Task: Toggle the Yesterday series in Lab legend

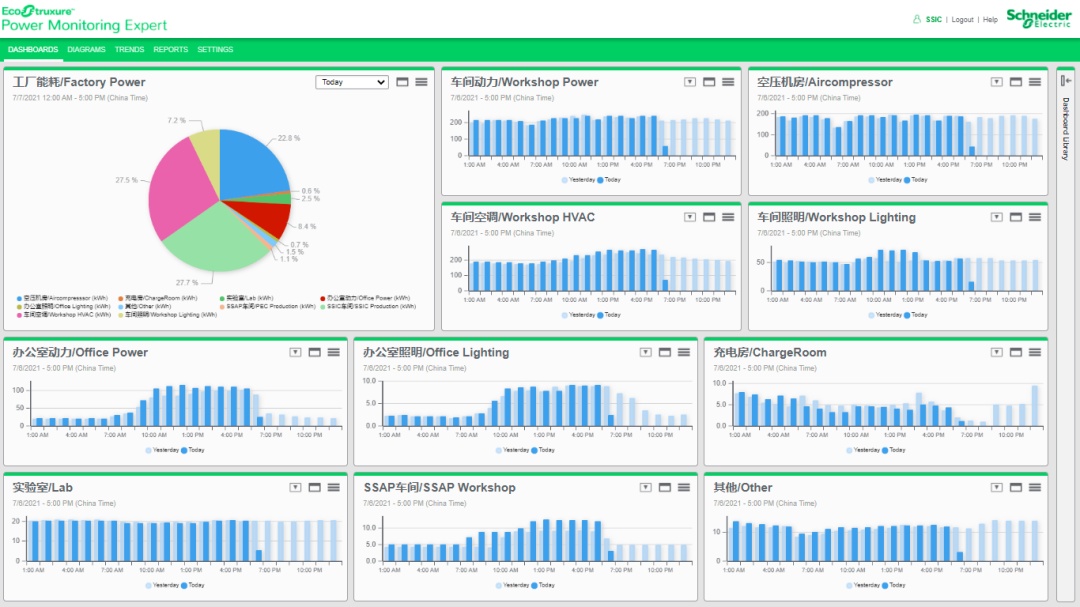Action: 163,585
